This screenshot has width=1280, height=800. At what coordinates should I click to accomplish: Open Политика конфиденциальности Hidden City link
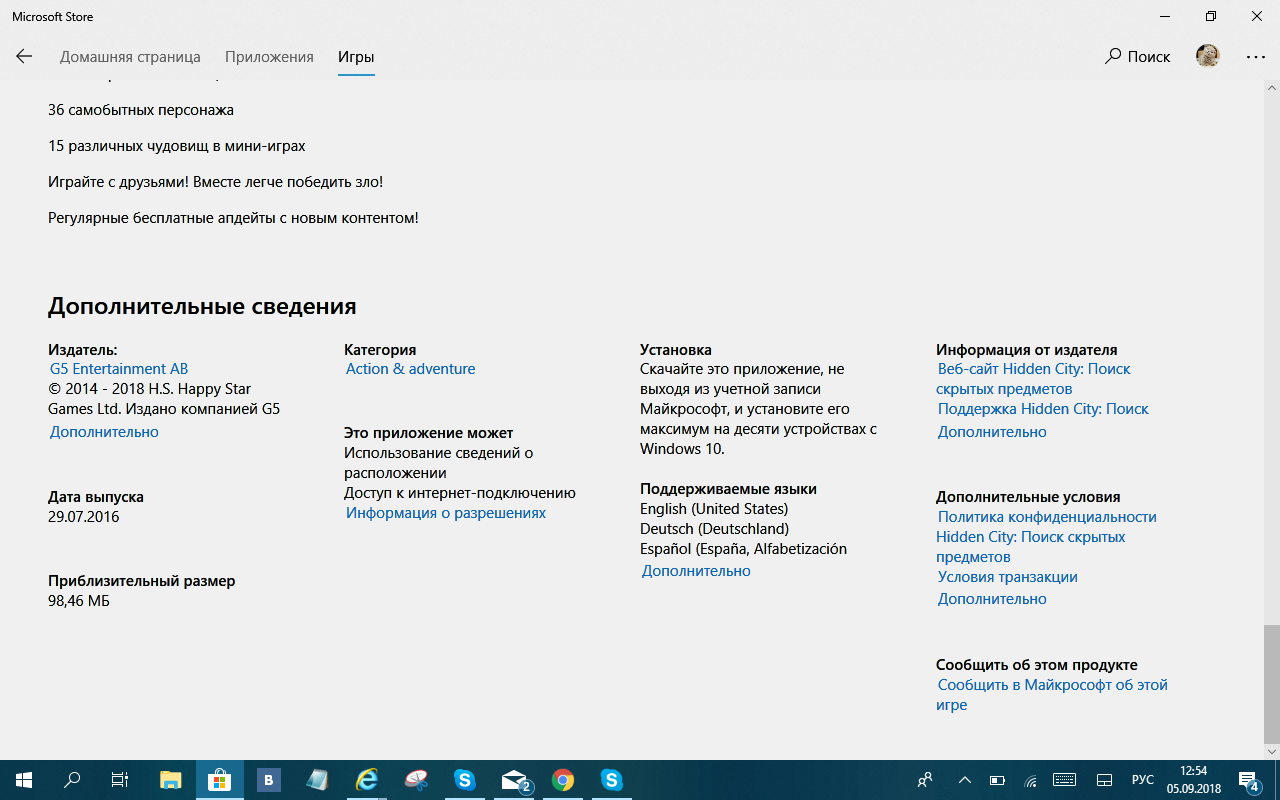1046,537
